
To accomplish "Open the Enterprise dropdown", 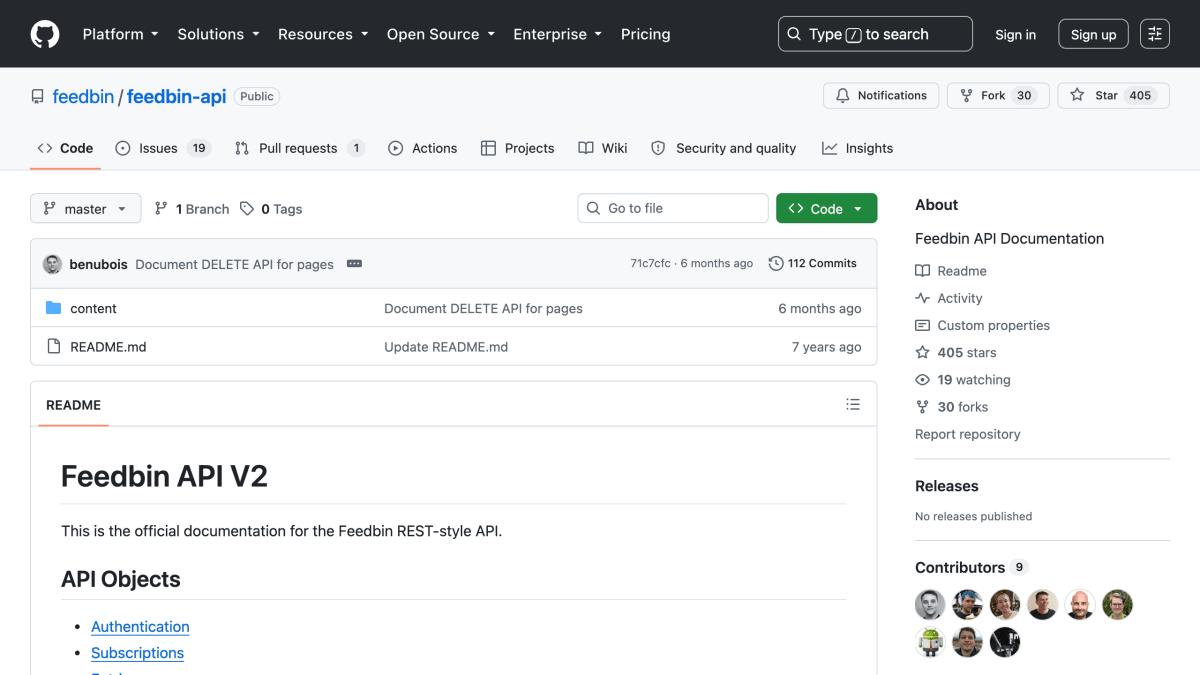I will tap(557, 34).
